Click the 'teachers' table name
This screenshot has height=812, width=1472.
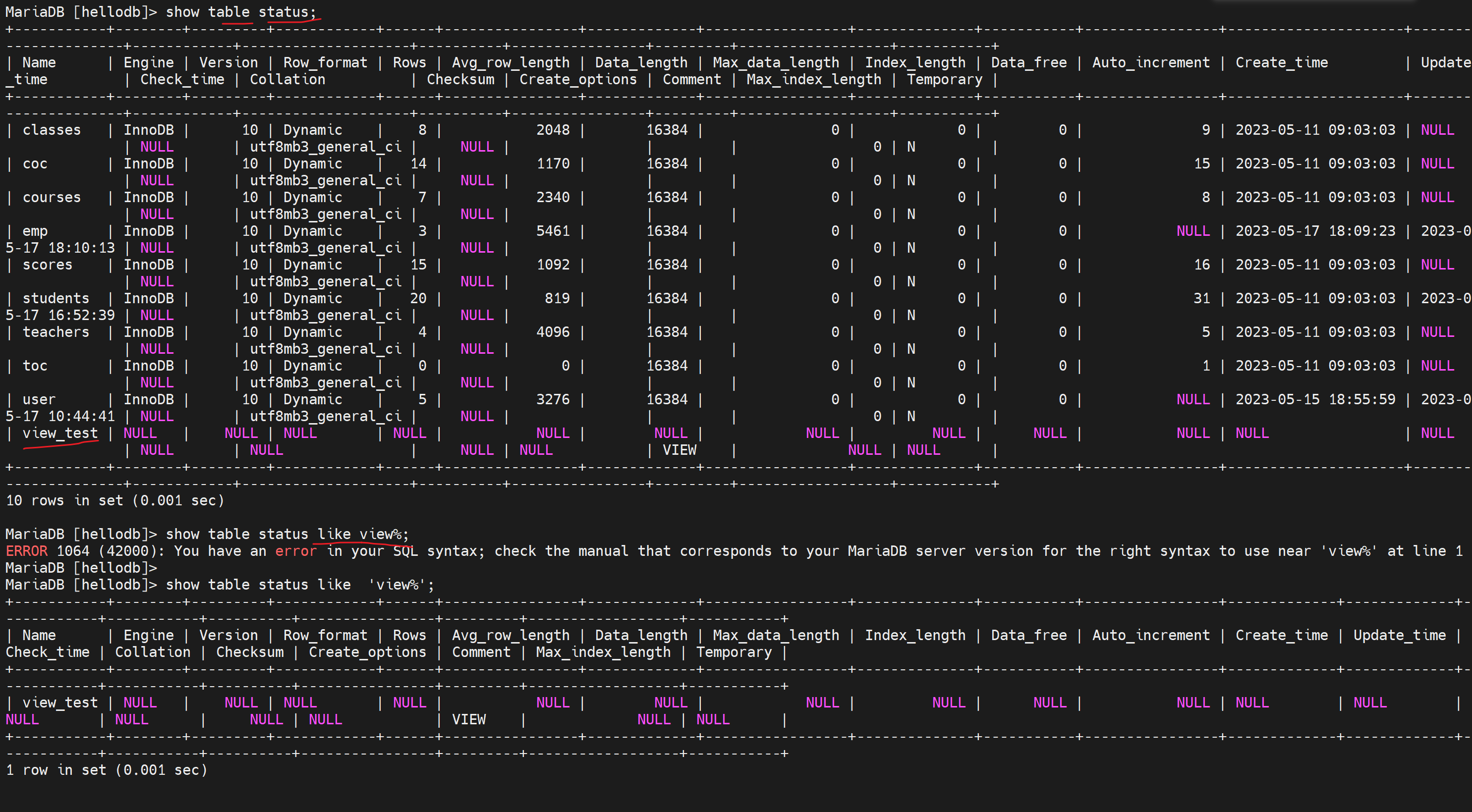pos(56,332)
